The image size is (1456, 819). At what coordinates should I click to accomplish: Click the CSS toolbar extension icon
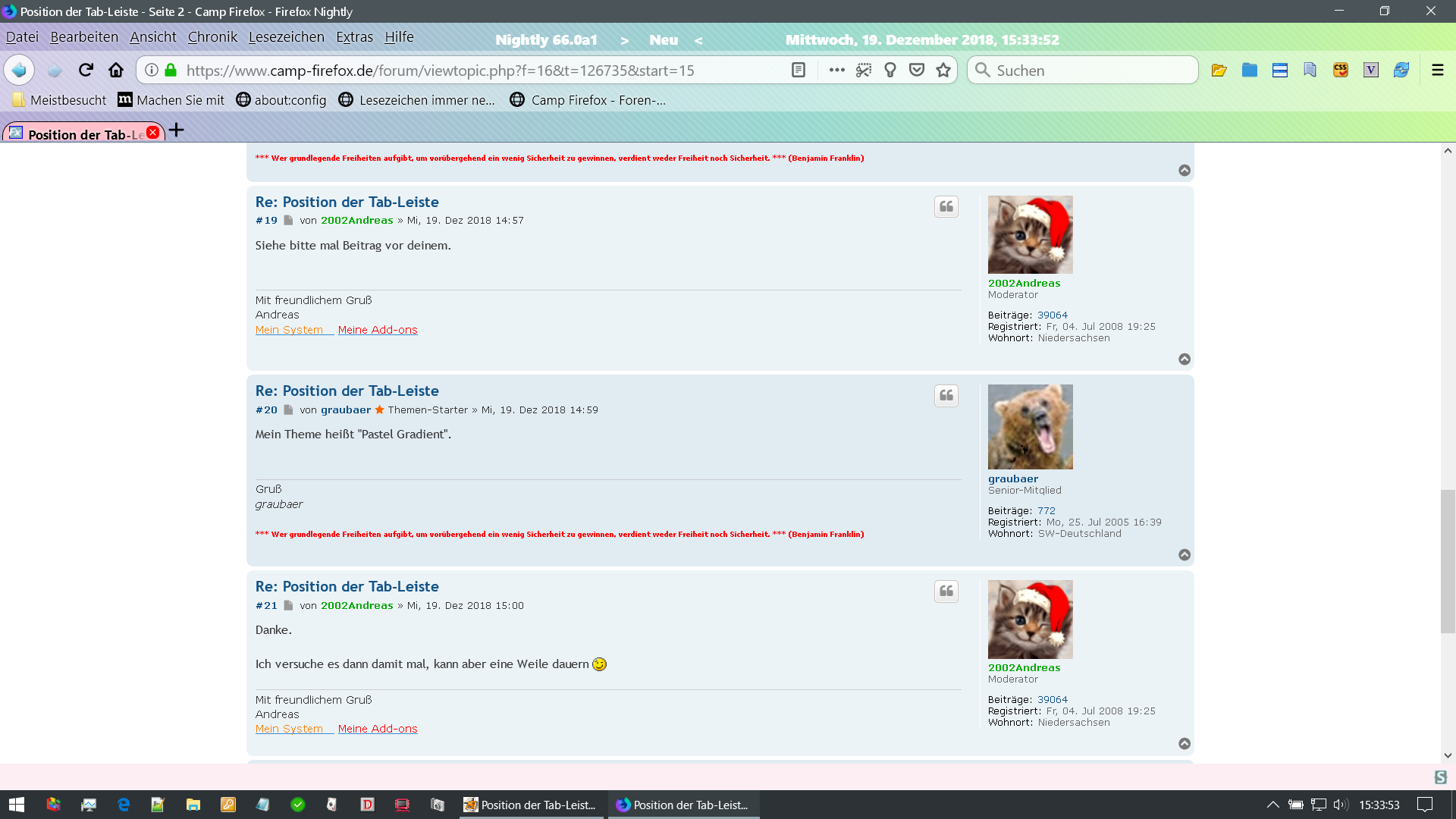tap(1341, 70)
